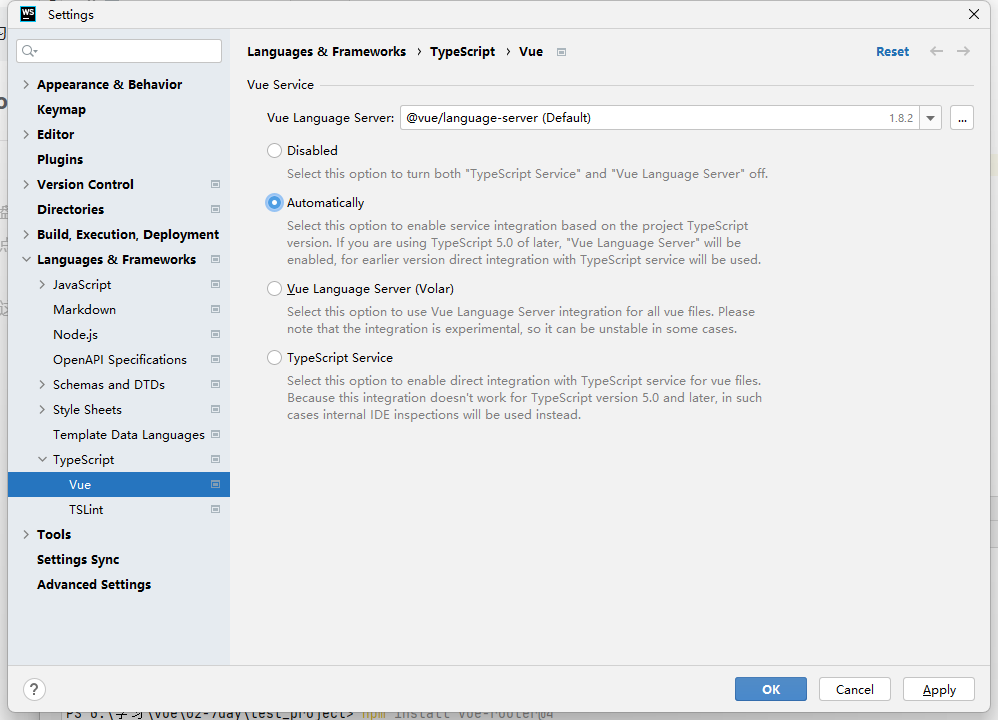Click the Cancel button
The height and width of the screenshot is (720, 998).
[855, 689]
